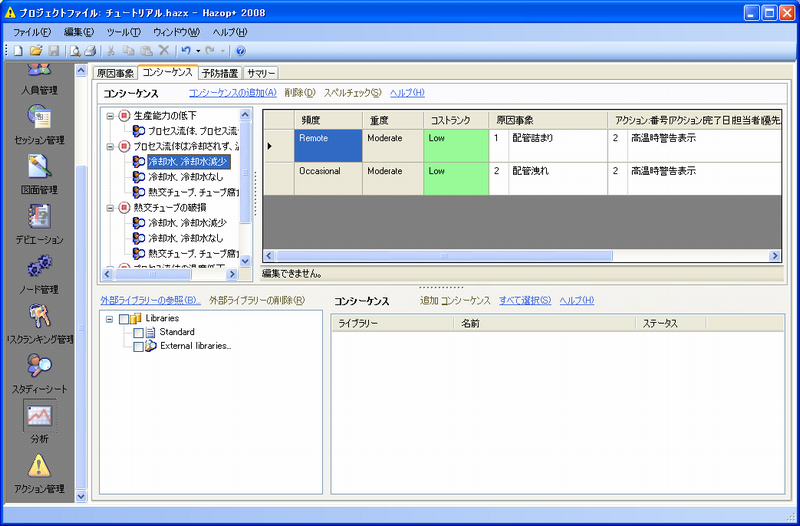
Task: Open the Redo history dropdown arrow
Action: pos(222,51)
